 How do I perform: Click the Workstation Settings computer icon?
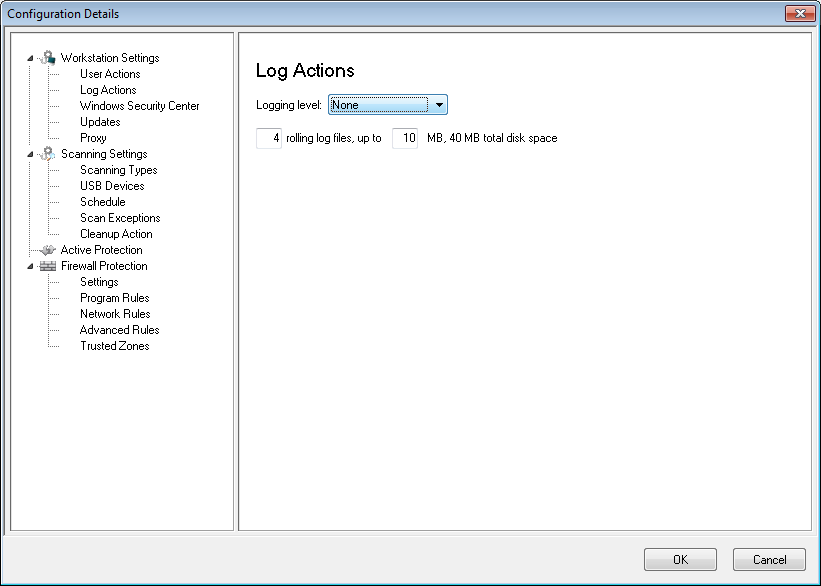point(48,58)
